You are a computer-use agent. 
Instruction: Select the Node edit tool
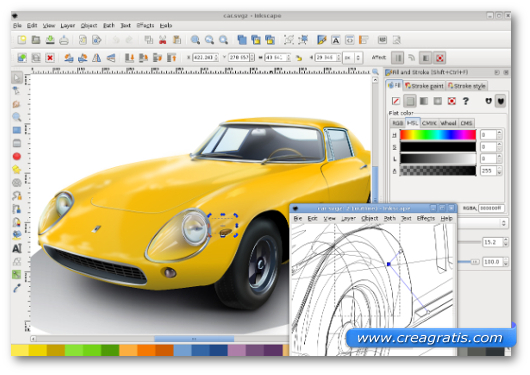pyautogui.click(x=17, y=91)
